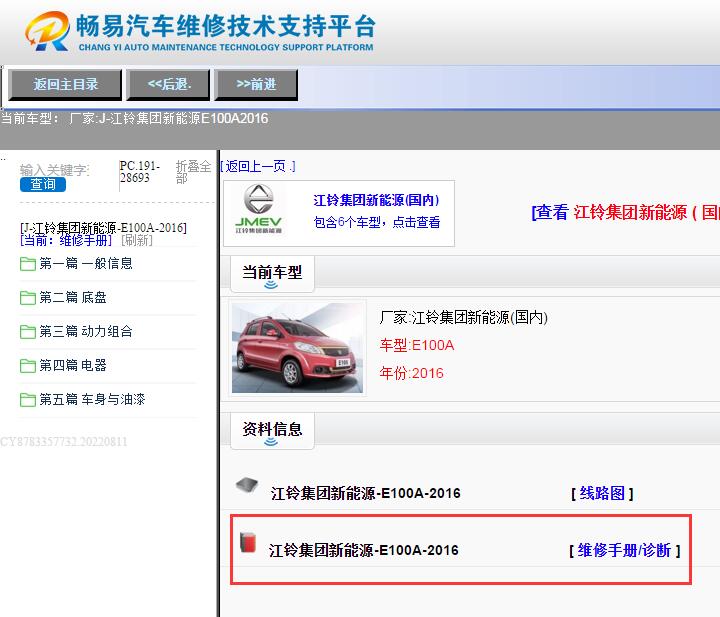Click the blue 查询 search button
Screen dimensions: 720x617
tap(43, 185)
